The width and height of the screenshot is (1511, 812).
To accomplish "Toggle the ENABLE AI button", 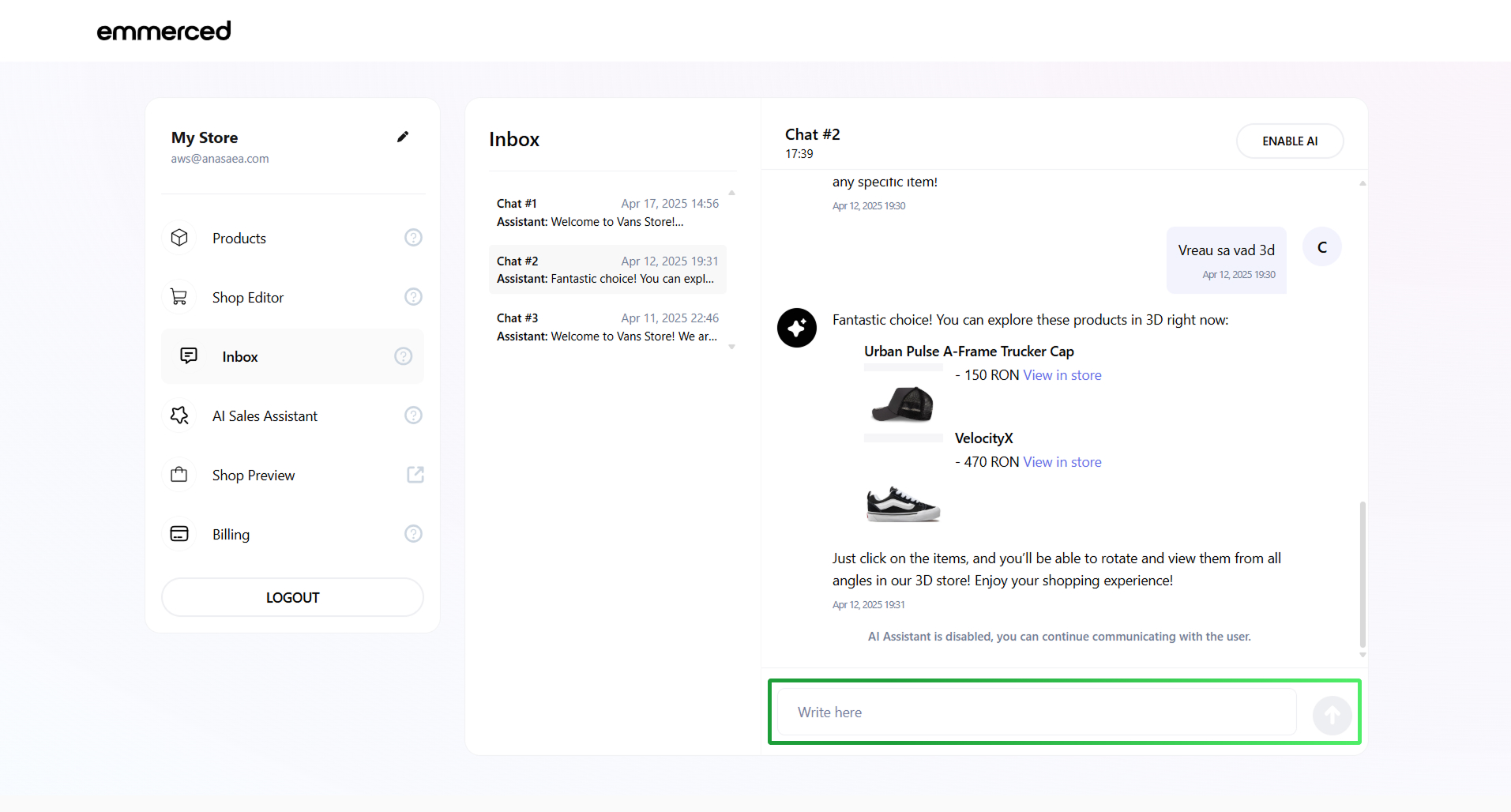I will 1289,141.
